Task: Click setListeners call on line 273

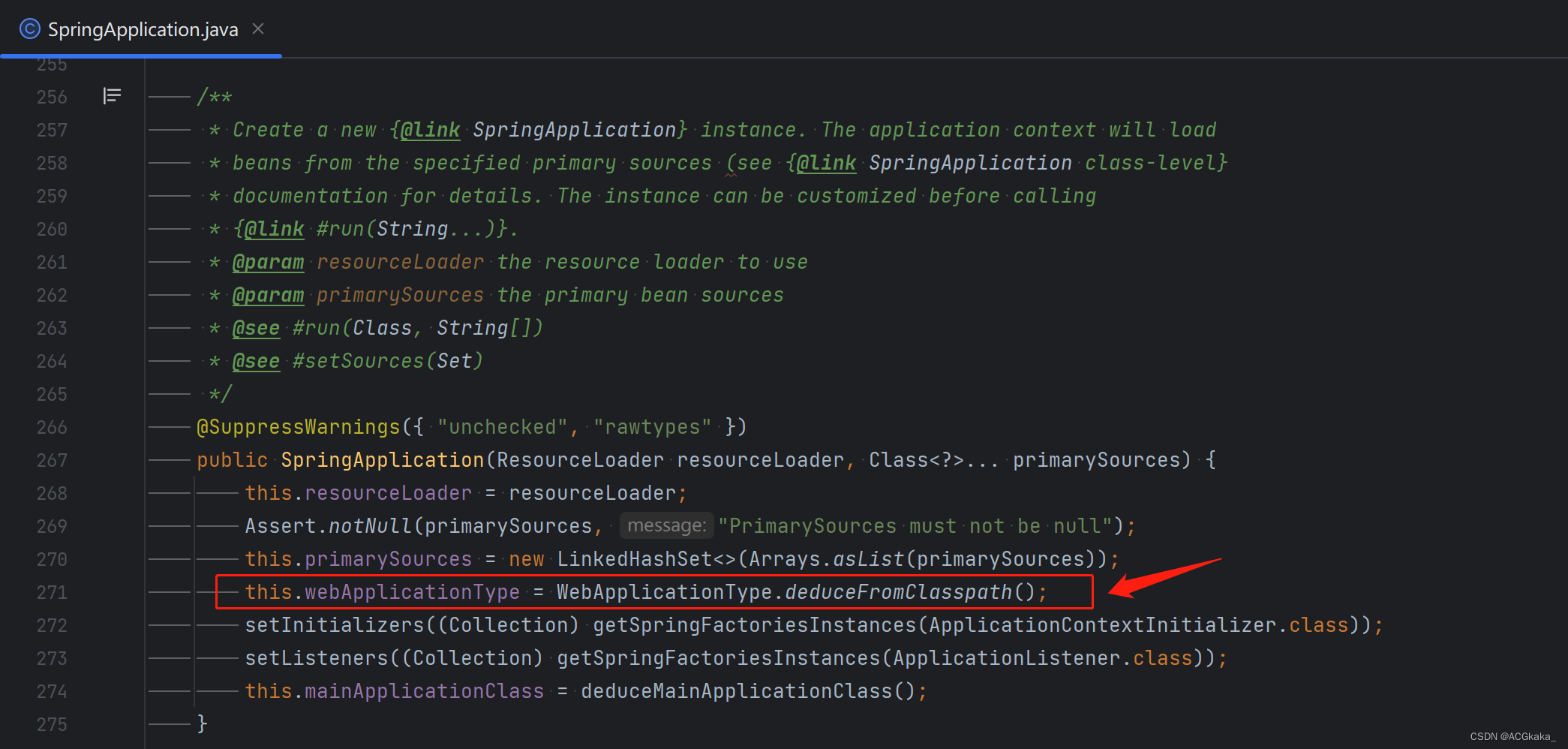Action: 317,658
